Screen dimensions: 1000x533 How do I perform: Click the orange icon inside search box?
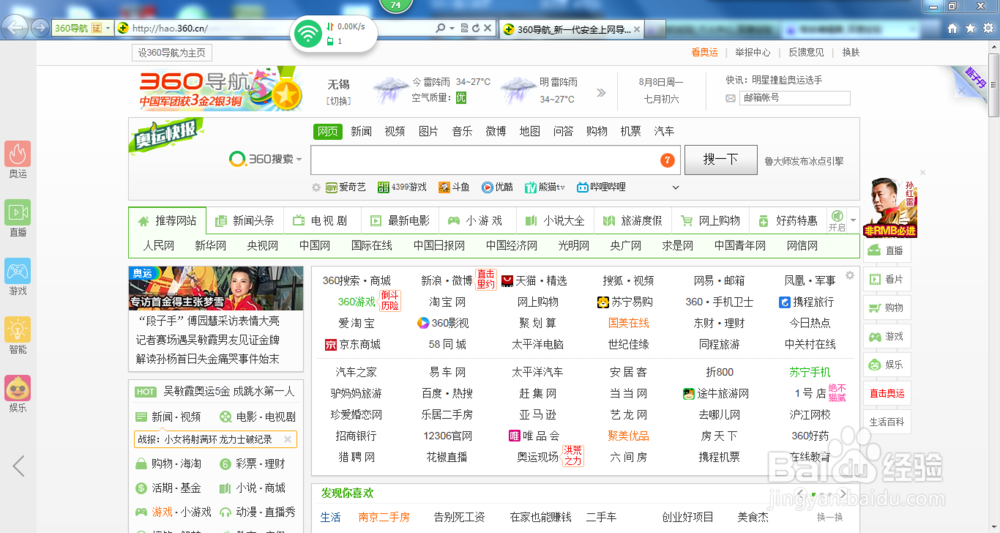[x=667, y=160]
